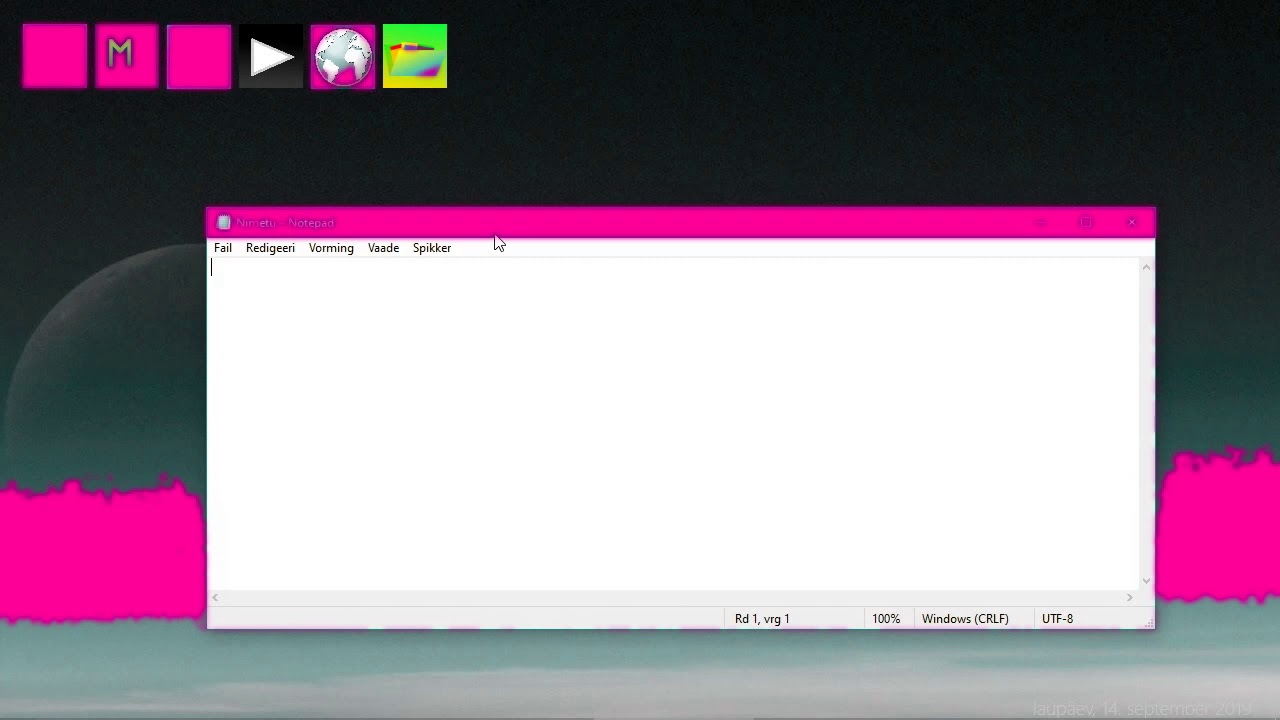Image resolution: width=1280 pixels, height=720 pixels.
Task: Click the 'Rd 1, vrg 1' status entry
Action: (x=762, y=619)
